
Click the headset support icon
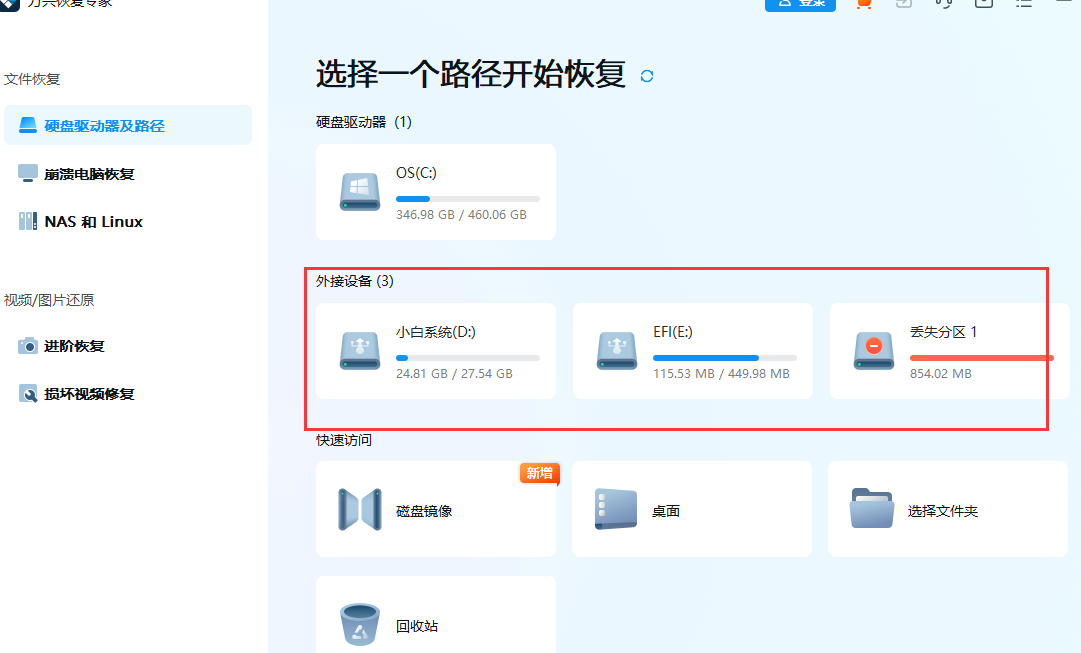[943, 4]
